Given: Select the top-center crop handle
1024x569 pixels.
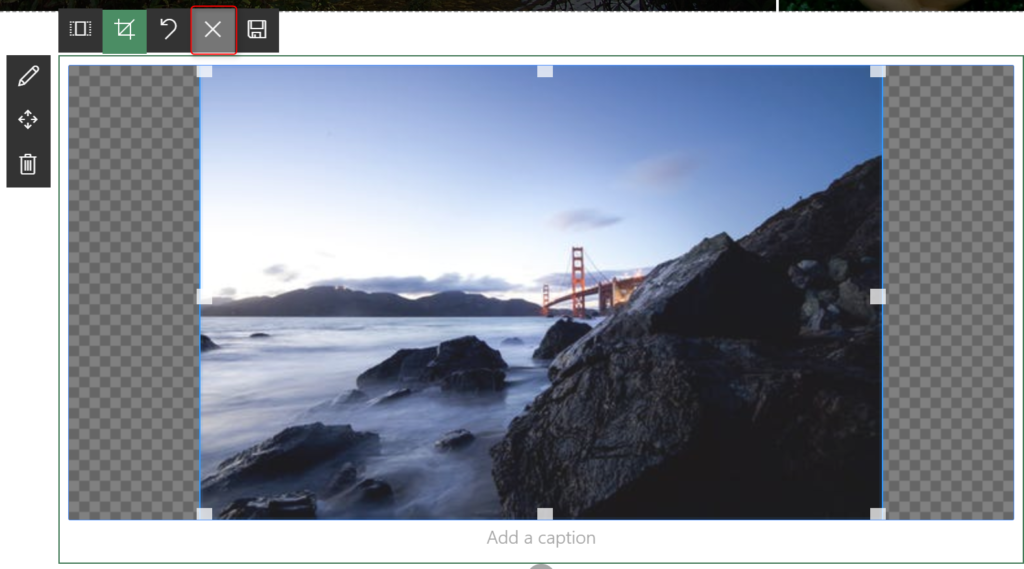Looking at the screenshot, I should coord(545,71).
